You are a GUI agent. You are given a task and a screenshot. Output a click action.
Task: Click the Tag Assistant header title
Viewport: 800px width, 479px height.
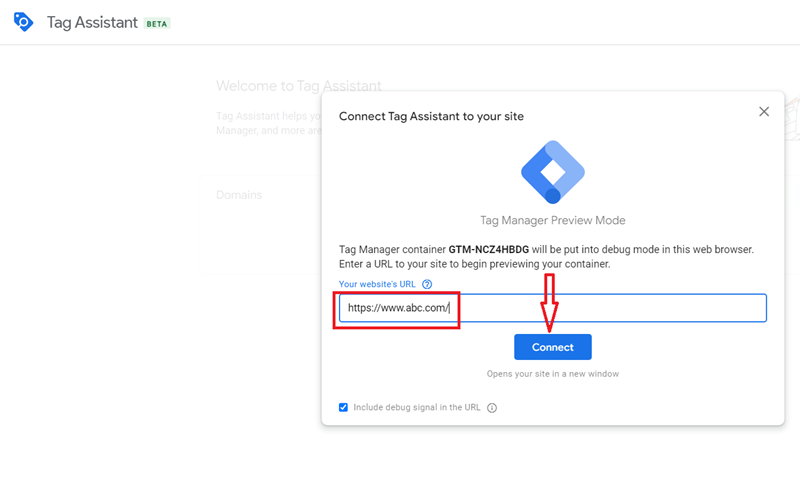coord(92,22)
